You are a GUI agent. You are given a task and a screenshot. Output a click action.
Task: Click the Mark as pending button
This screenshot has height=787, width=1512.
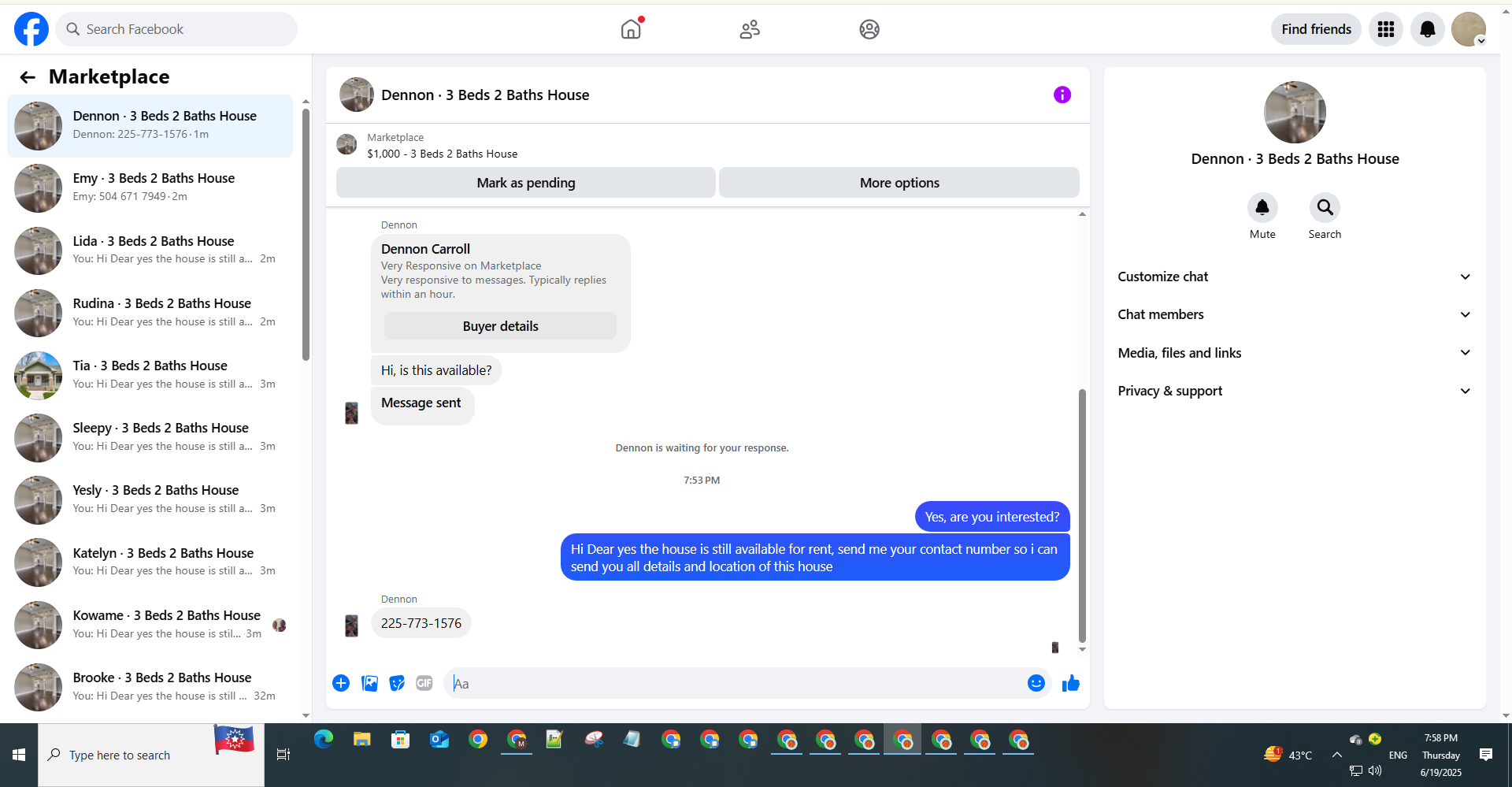(x=526, y=183)
